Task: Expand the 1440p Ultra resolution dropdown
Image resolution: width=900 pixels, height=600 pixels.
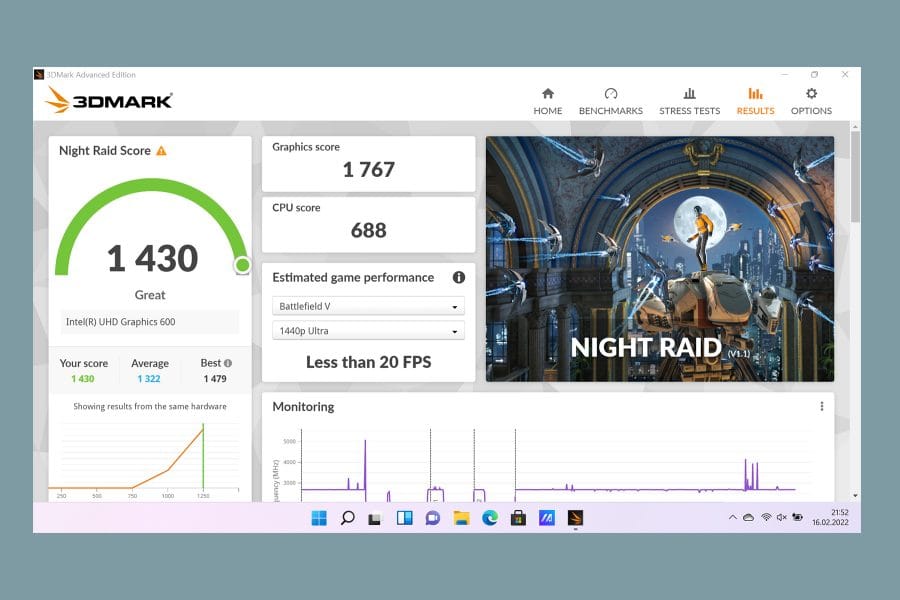Action: pyautogui.click(x=368, y=331)
